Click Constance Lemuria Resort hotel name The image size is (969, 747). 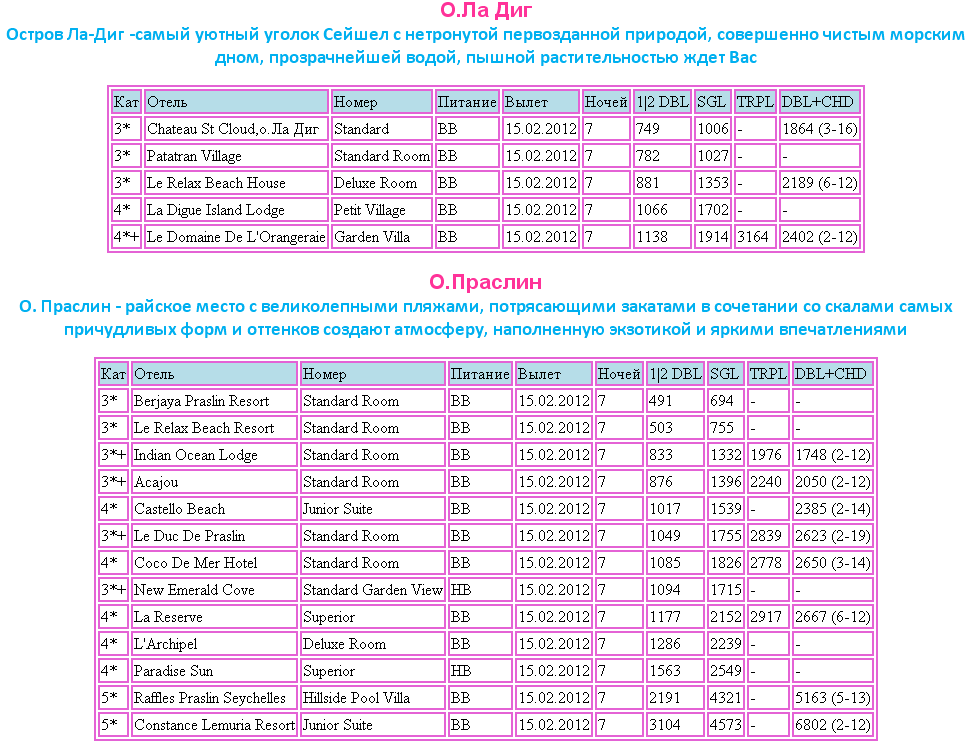click(214, 725)
